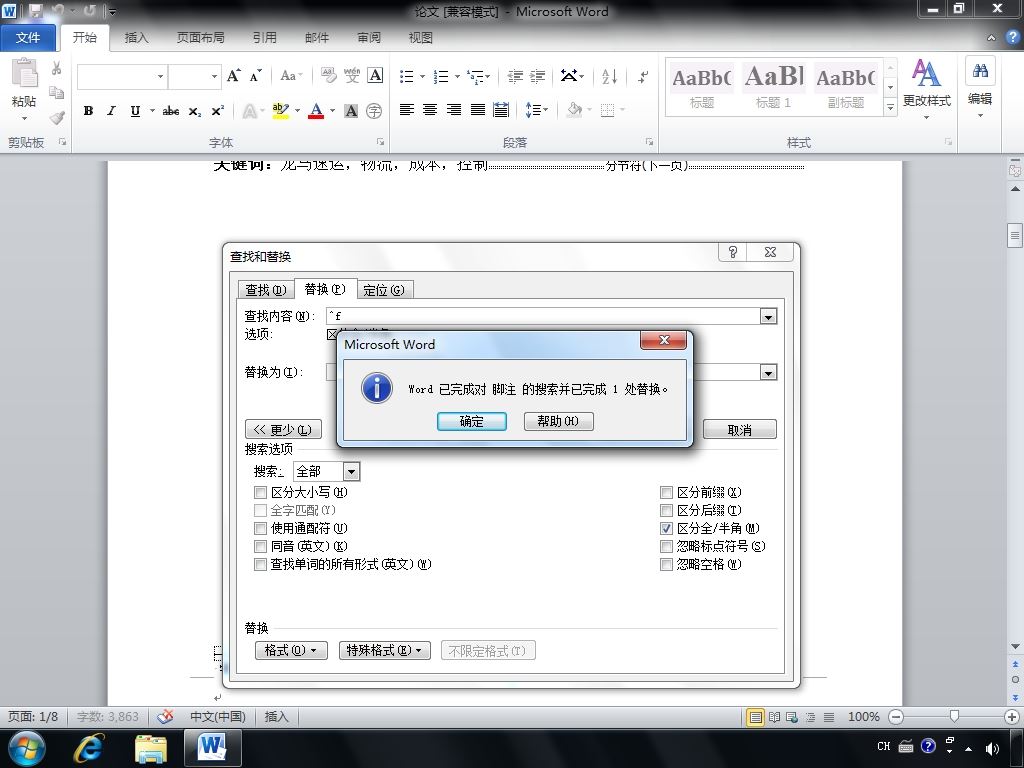Apply subscript formatting
The image size is (1024, 768).
pyautogui.click(x=195, y=110)
